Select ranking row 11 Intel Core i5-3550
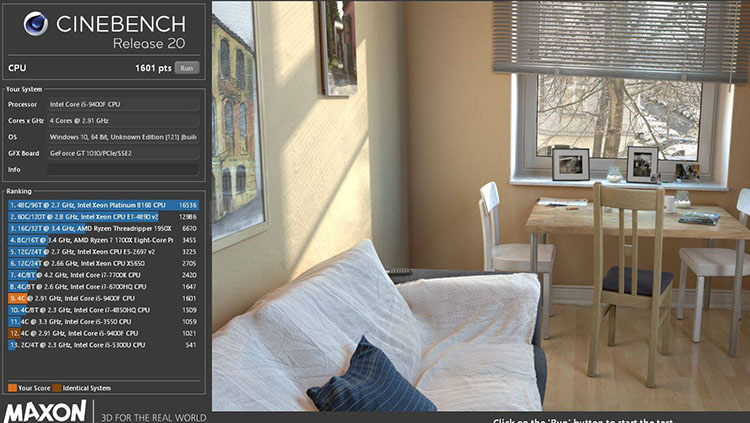 point(103,322)
